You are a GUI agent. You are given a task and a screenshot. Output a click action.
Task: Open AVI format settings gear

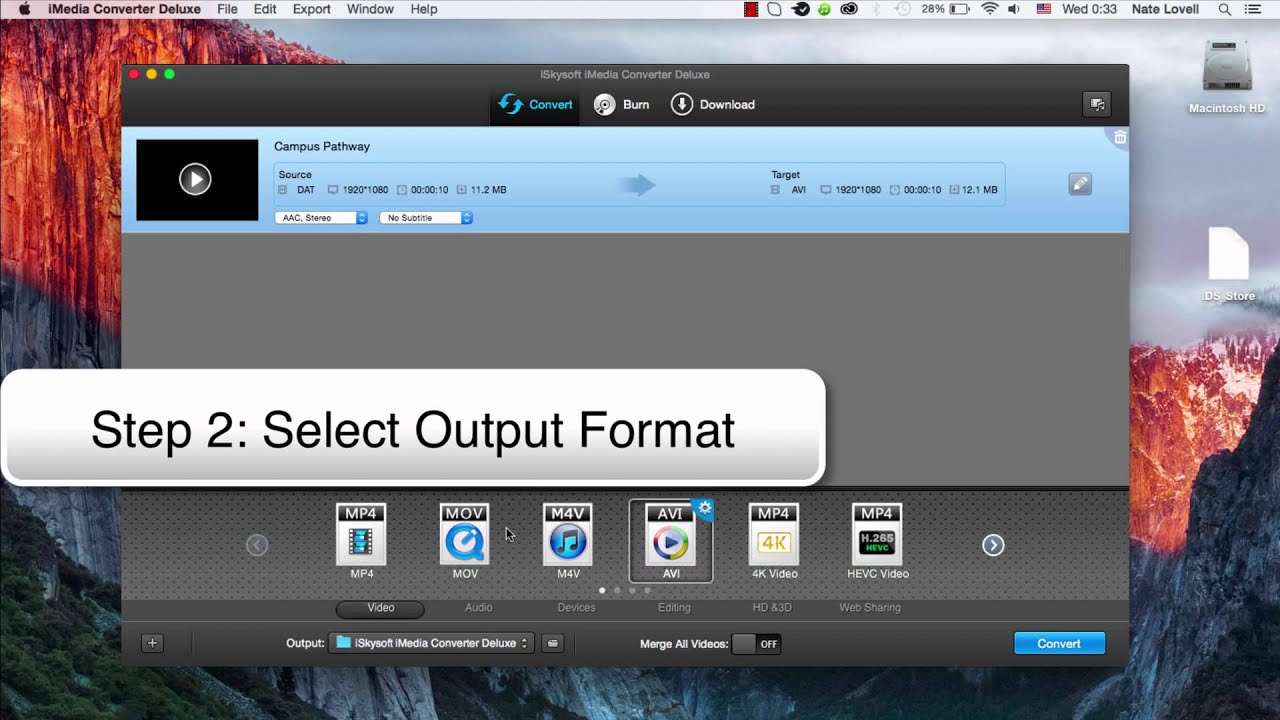point(704,508)
